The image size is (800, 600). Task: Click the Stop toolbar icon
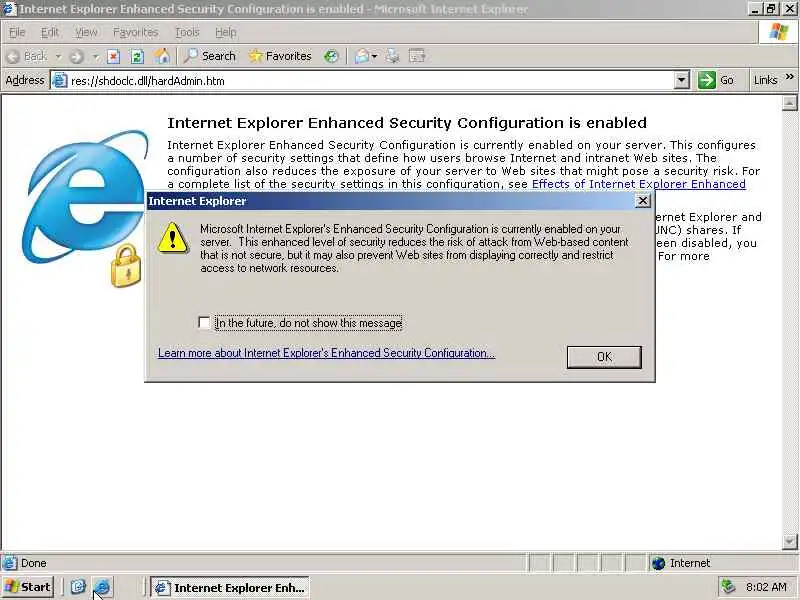(113, 56)
